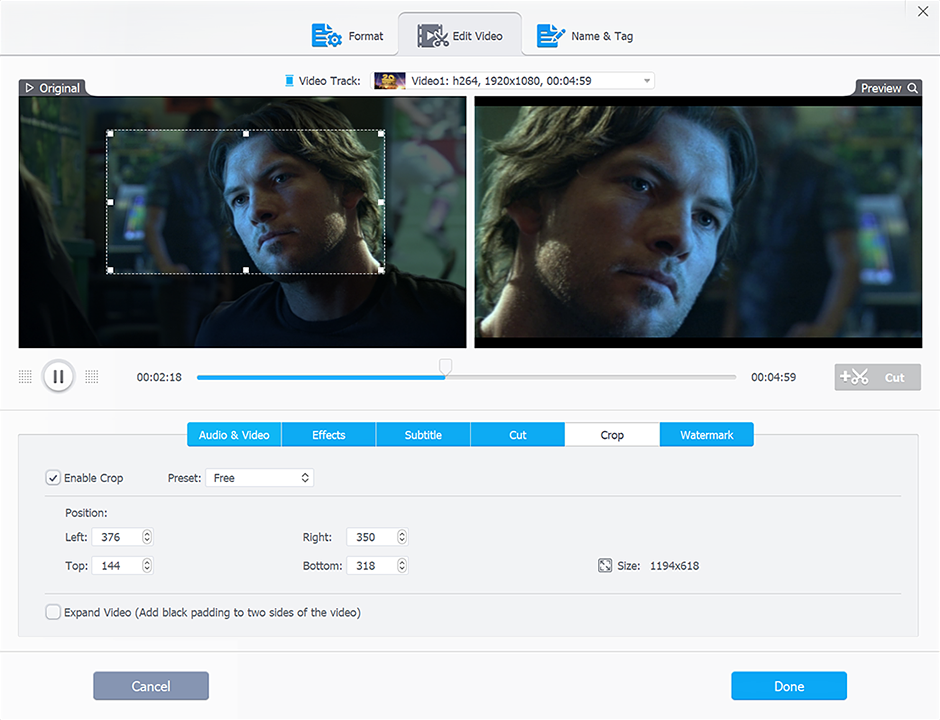Screen dimensions: 940x720
Task: Click the 1194x618 size value
Action: pos(674,566)
